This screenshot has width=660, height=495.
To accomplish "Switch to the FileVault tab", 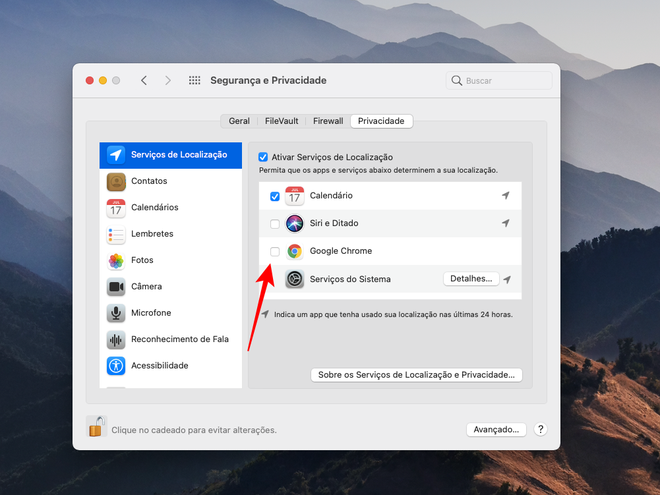I will point(281,121).
